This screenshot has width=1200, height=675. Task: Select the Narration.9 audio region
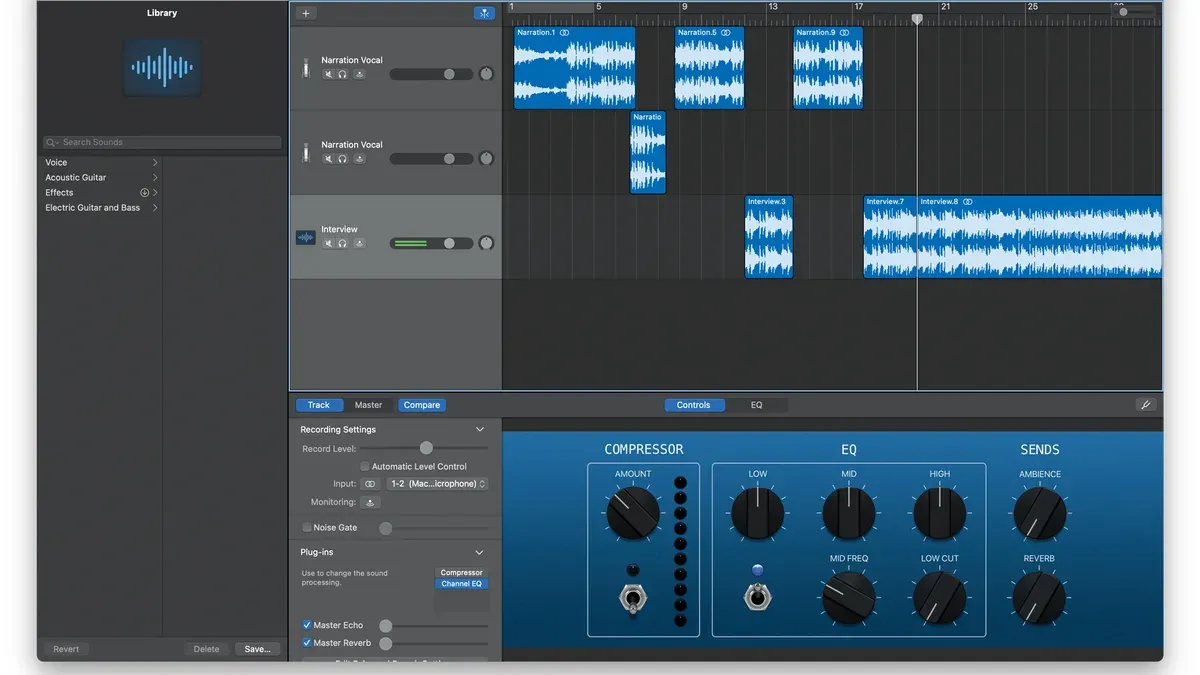pyautogui.click(x=828, y=68)
